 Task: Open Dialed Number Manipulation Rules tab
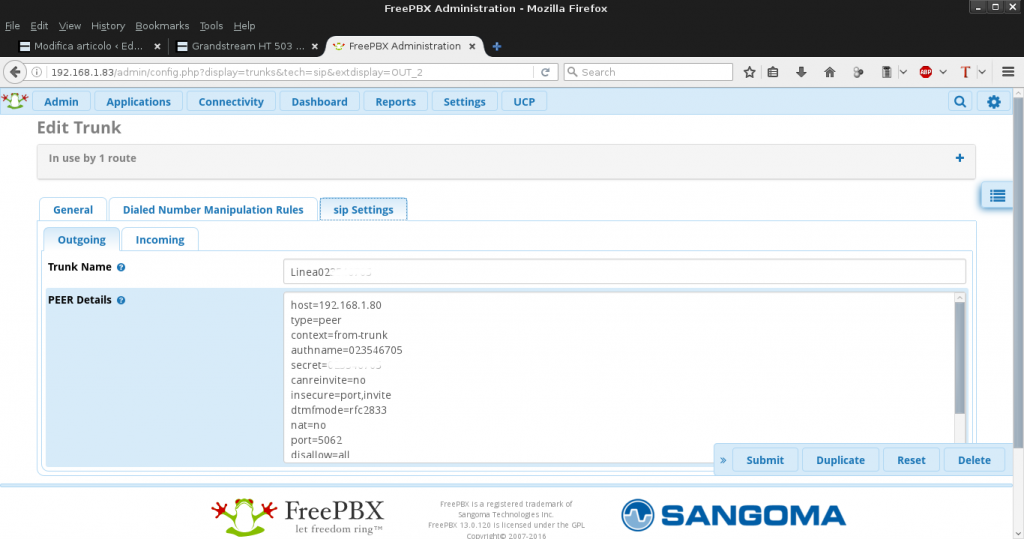(213, 210)
